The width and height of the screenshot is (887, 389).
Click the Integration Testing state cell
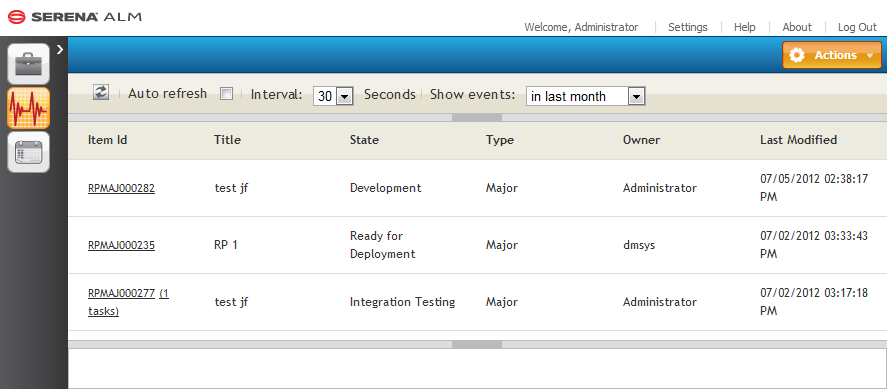tap(402, 302)
